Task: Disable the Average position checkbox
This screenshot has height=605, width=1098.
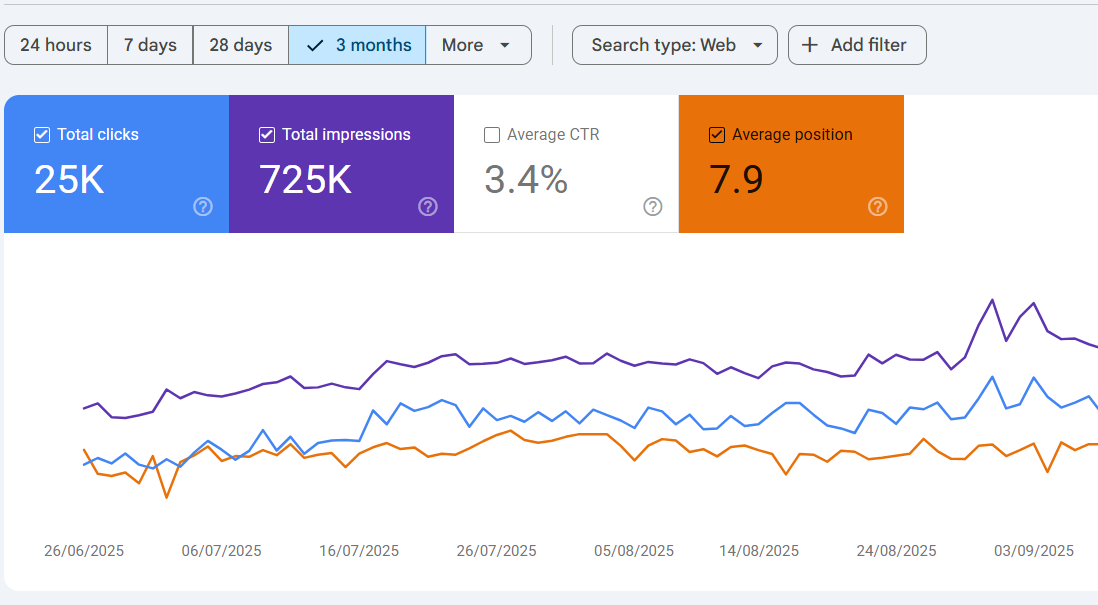Action: point(717,135)
